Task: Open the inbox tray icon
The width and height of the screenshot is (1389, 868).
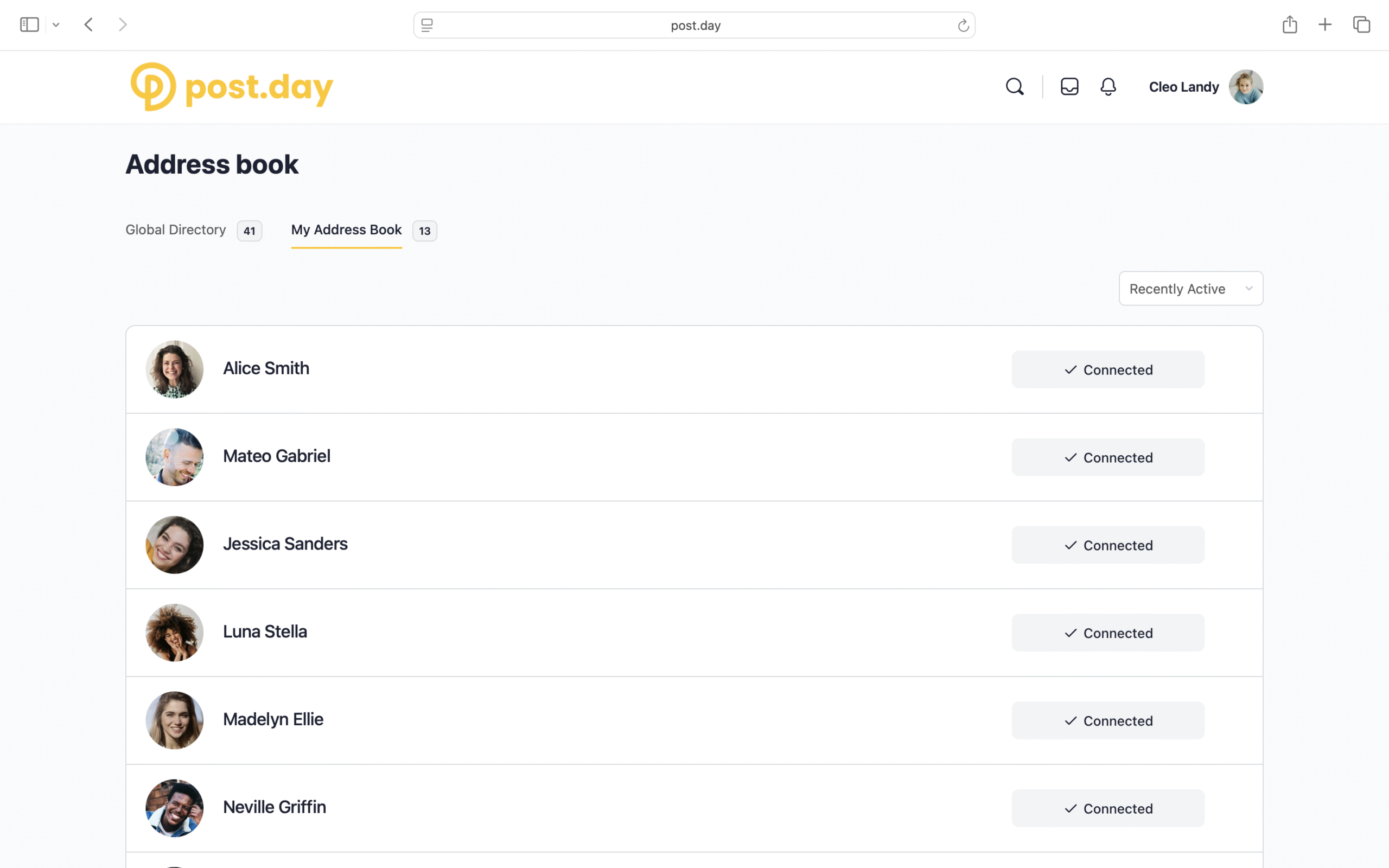Action: tap(1069, 87)
